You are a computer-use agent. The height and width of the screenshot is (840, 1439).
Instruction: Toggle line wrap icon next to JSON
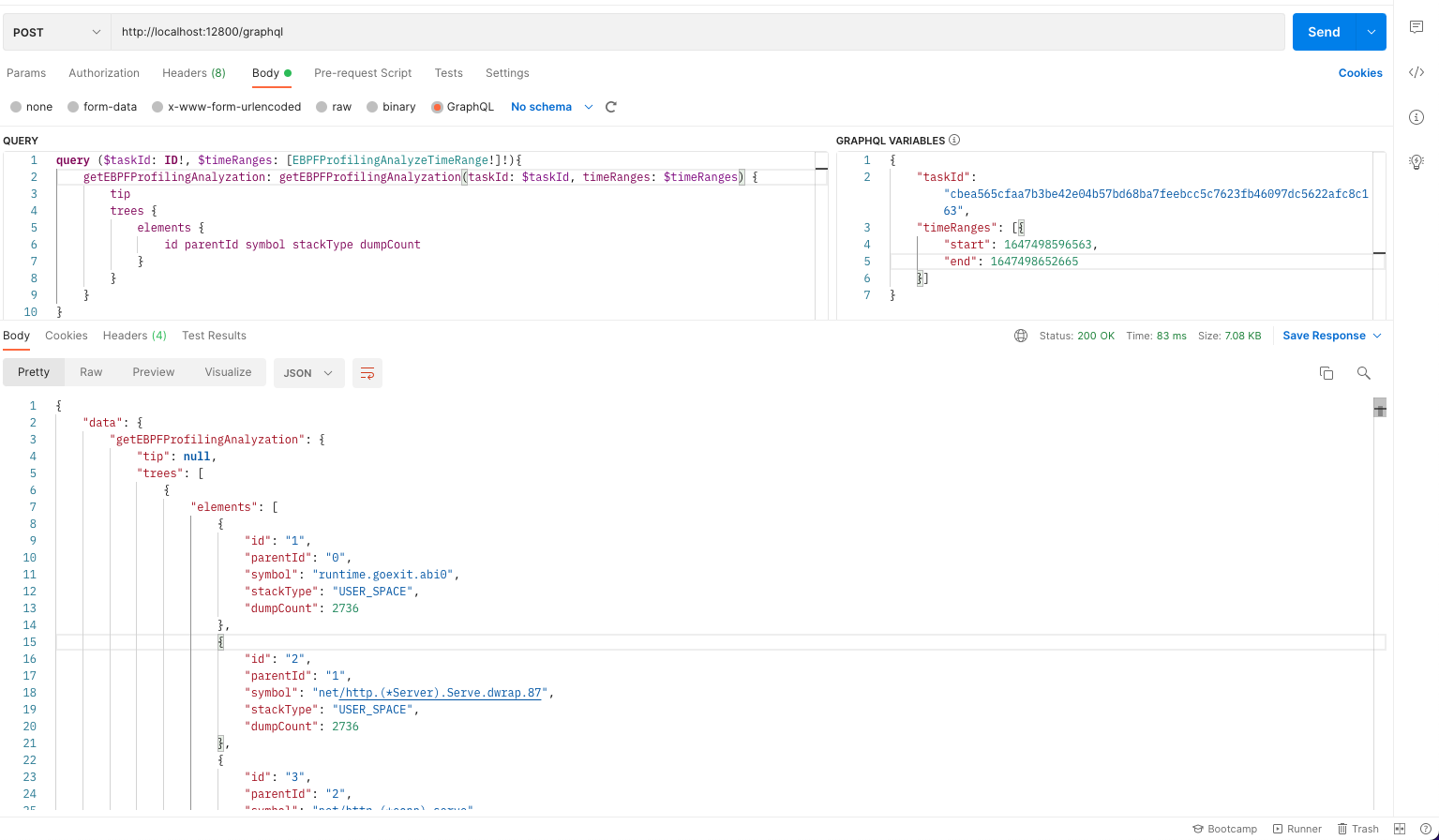pyautogui.click(x=367, y=373)
